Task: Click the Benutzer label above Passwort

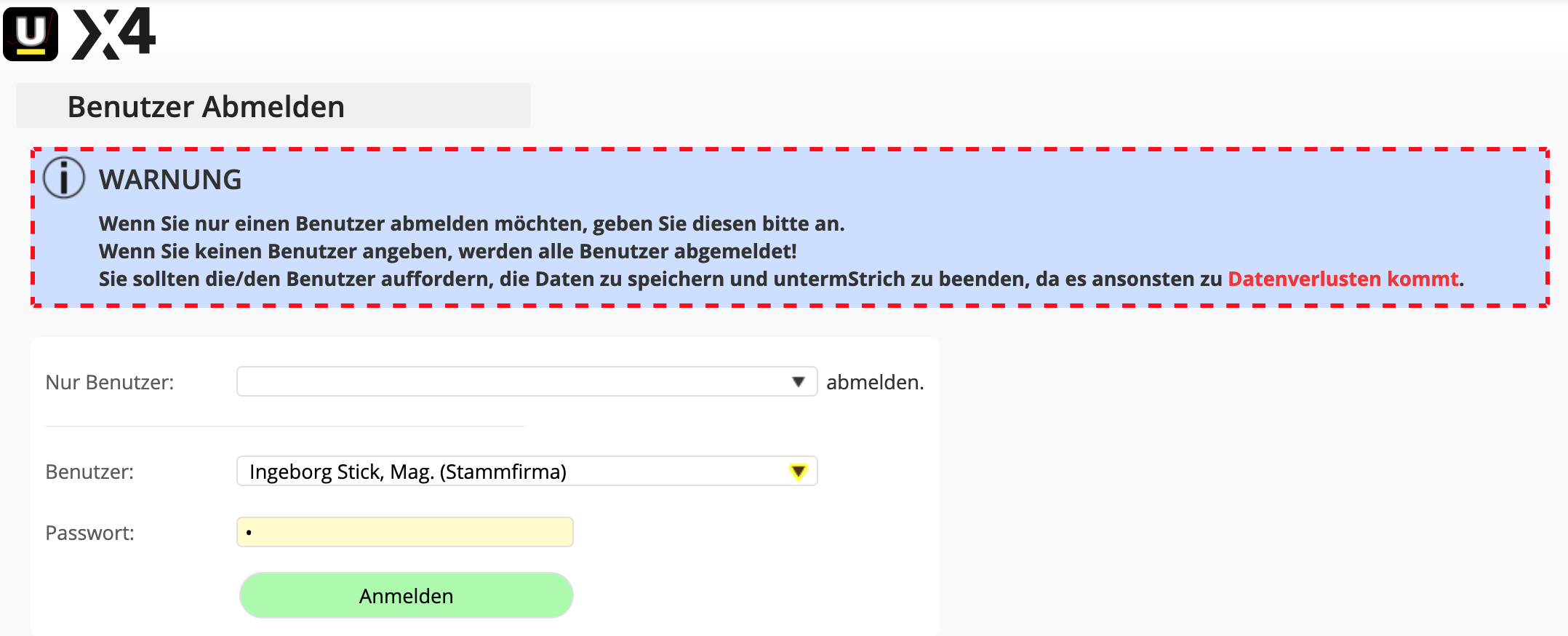Action: pos(89,472)
